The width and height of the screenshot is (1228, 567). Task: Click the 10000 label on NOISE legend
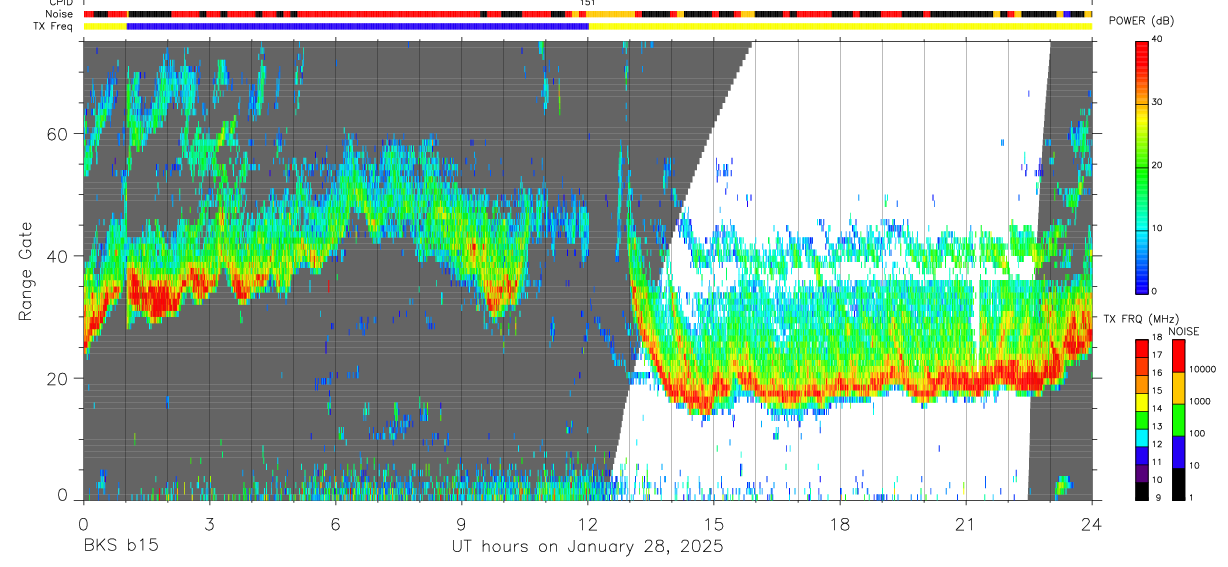(1203, 369)
